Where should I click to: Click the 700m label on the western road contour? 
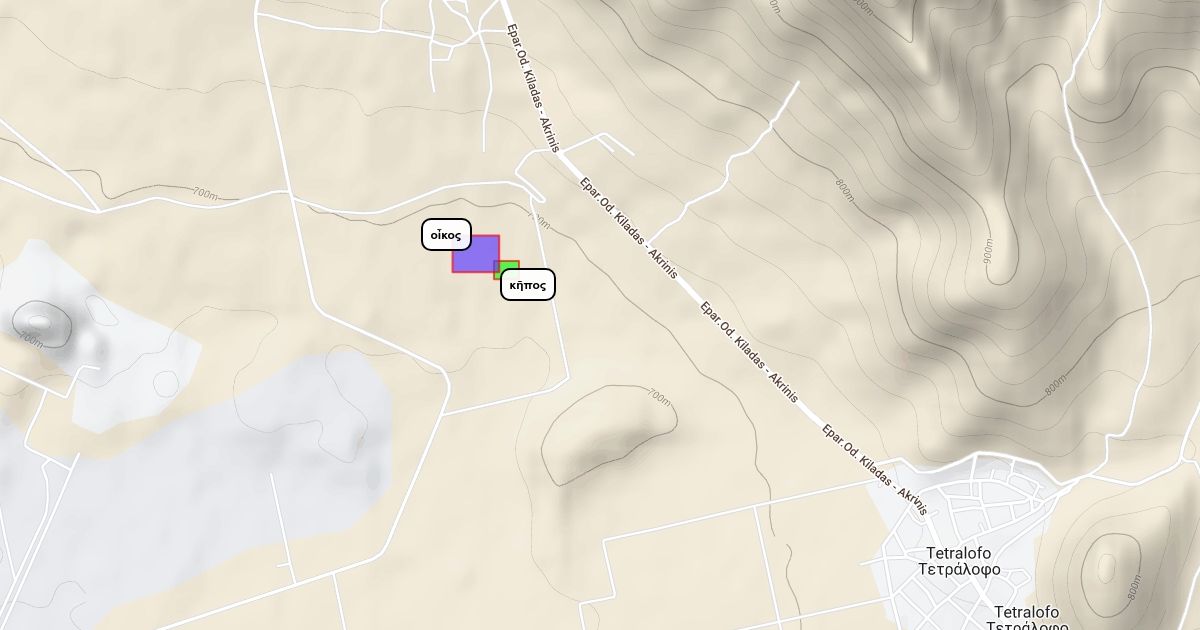204,193
